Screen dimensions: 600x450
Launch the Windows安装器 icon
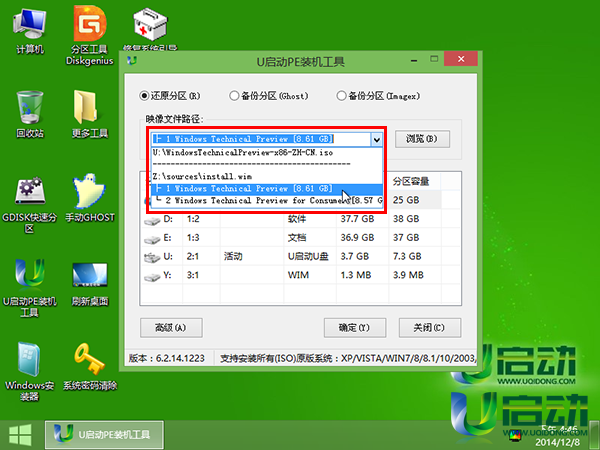29,371
